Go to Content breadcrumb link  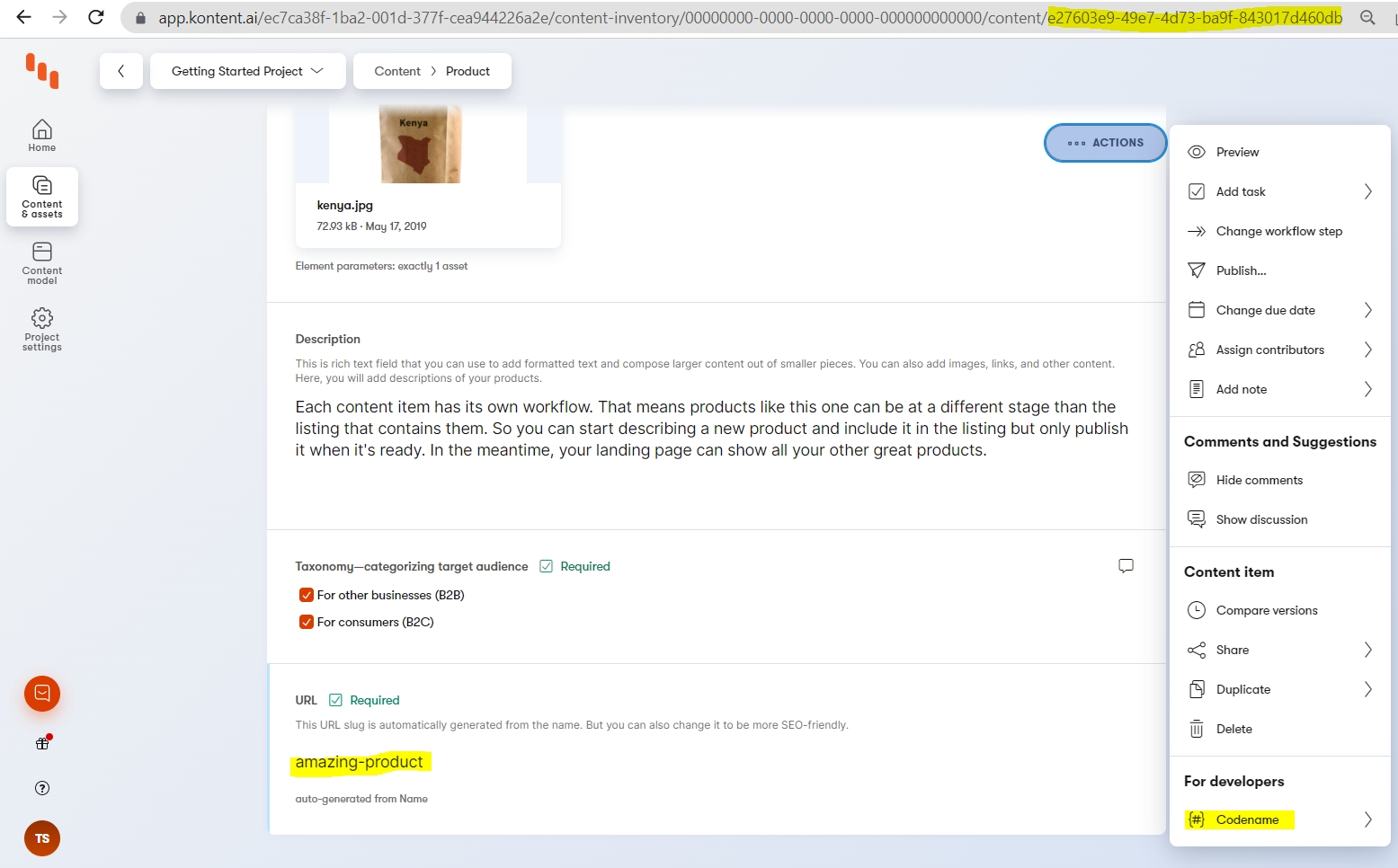(397, 71)
